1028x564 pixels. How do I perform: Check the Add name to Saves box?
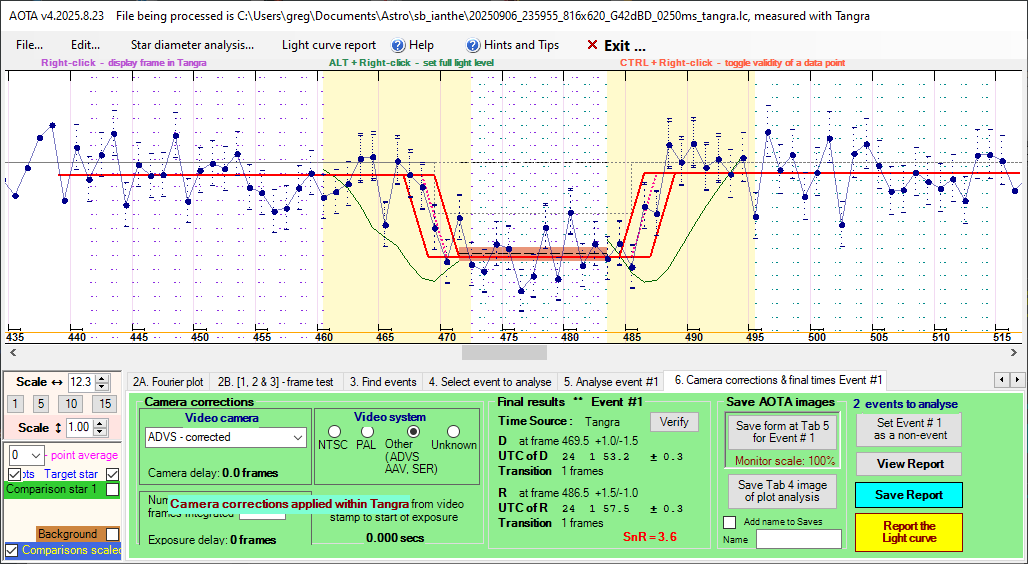point(729,522)
